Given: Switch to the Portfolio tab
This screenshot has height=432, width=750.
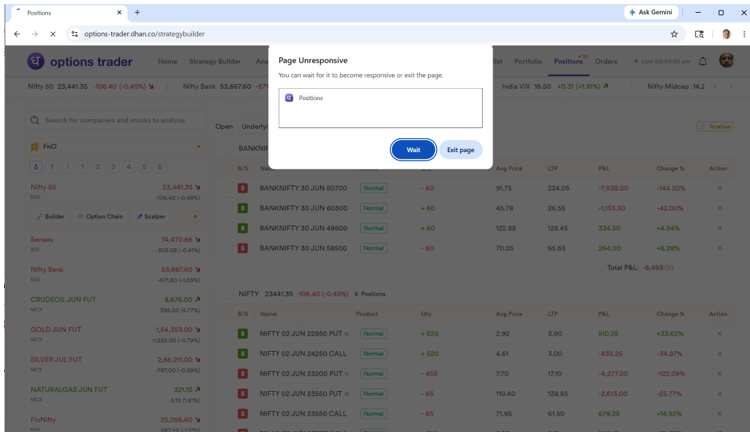Looking at the screenshot, I should tap(528, 61).
